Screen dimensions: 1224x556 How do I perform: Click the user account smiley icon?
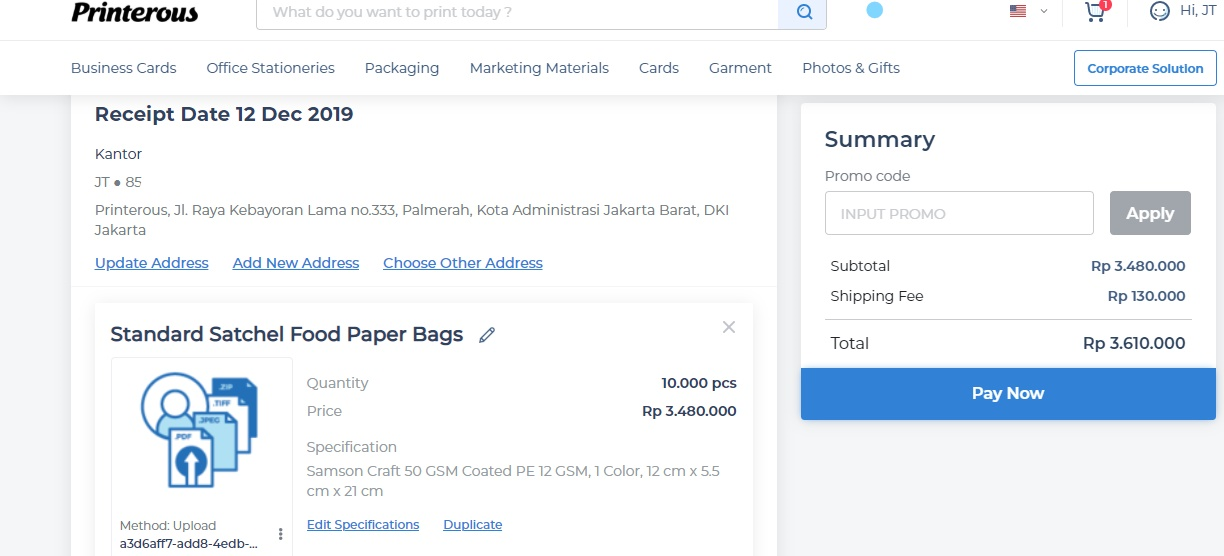click(1159, 12)
